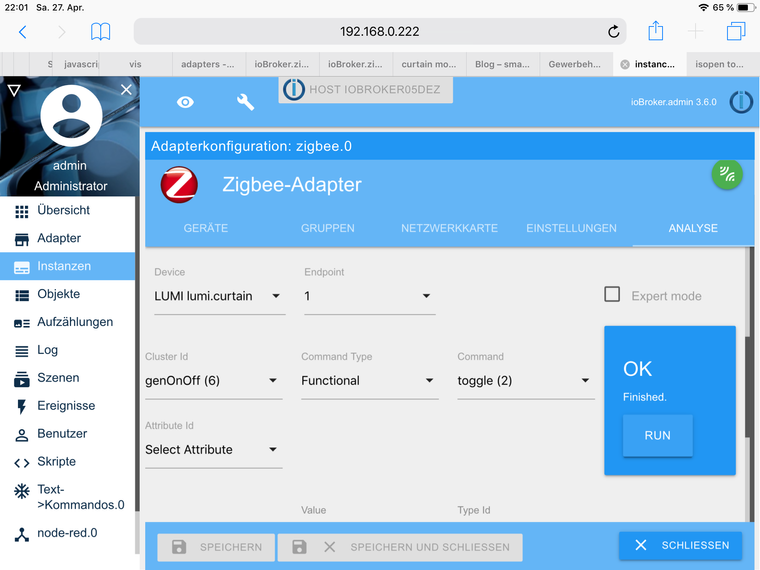Click the RUN button
Screen dimensions: 760x570
pyautogui.click(x=658, y=435)
